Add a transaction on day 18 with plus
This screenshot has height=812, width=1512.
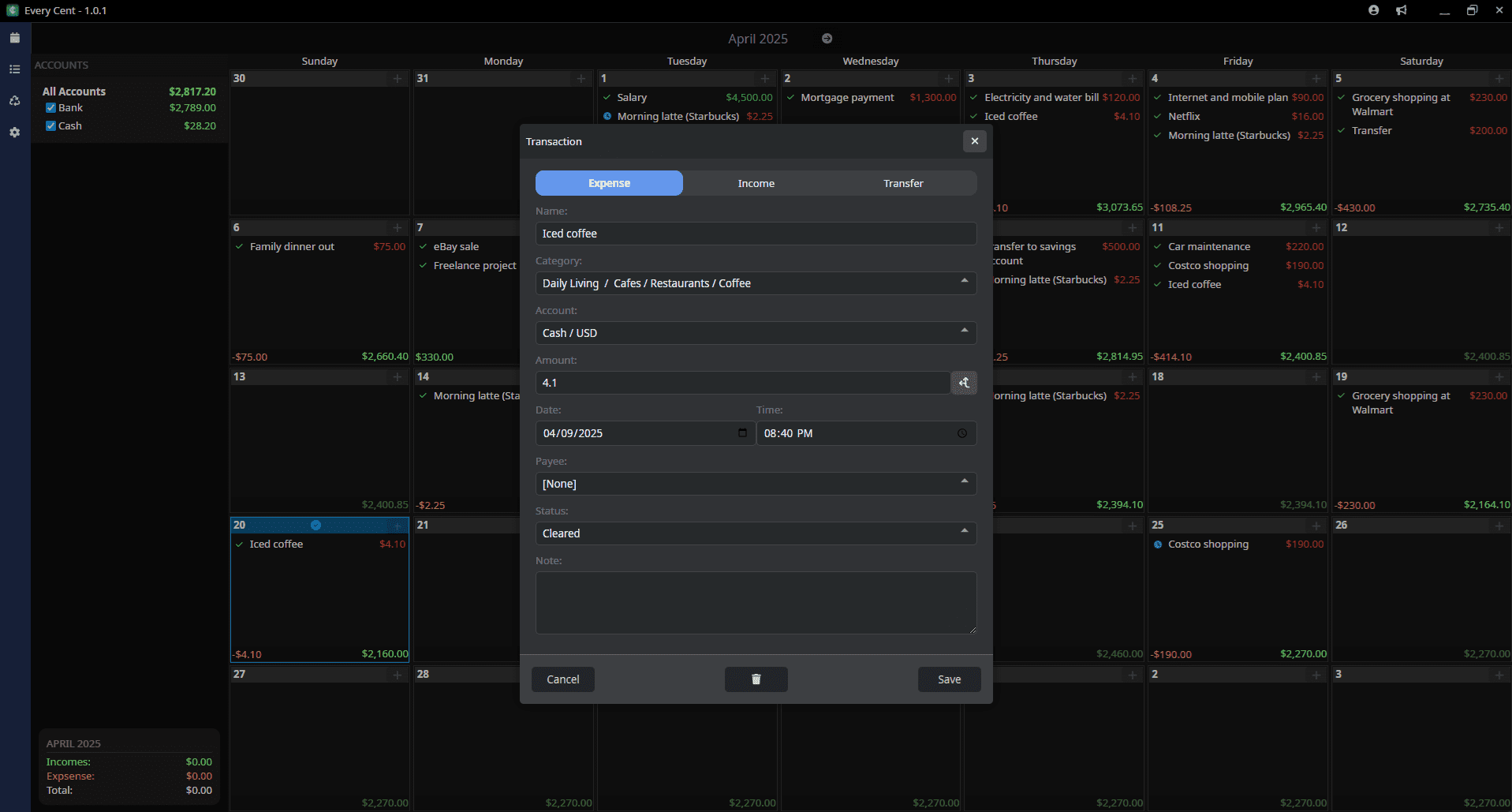coord(1316,377)
